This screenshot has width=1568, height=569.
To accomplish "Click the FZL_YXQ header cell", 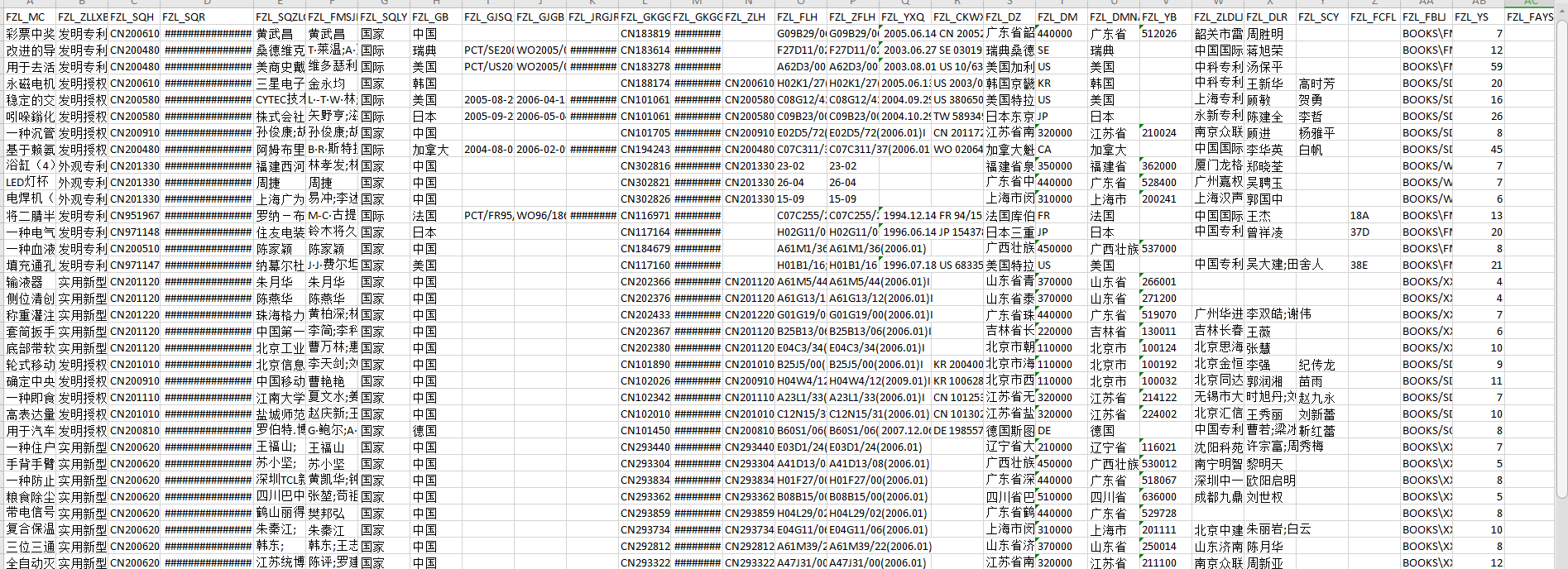I will point(905,17).
